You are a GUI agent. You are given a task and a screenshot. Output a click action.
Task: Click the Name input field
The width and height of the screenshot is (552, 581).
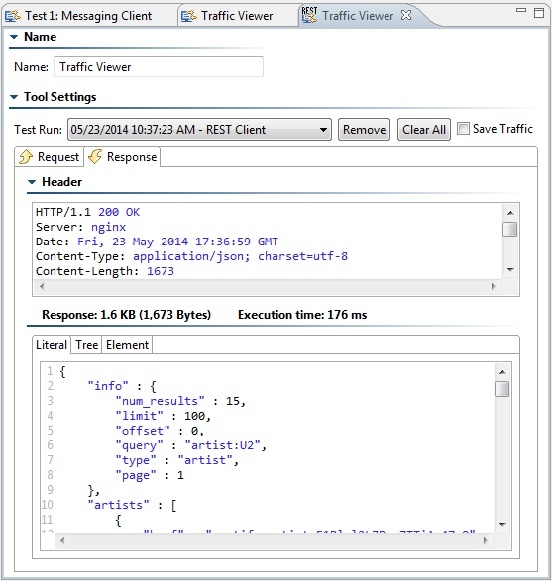pyautogui.click(x=159, y=67)
